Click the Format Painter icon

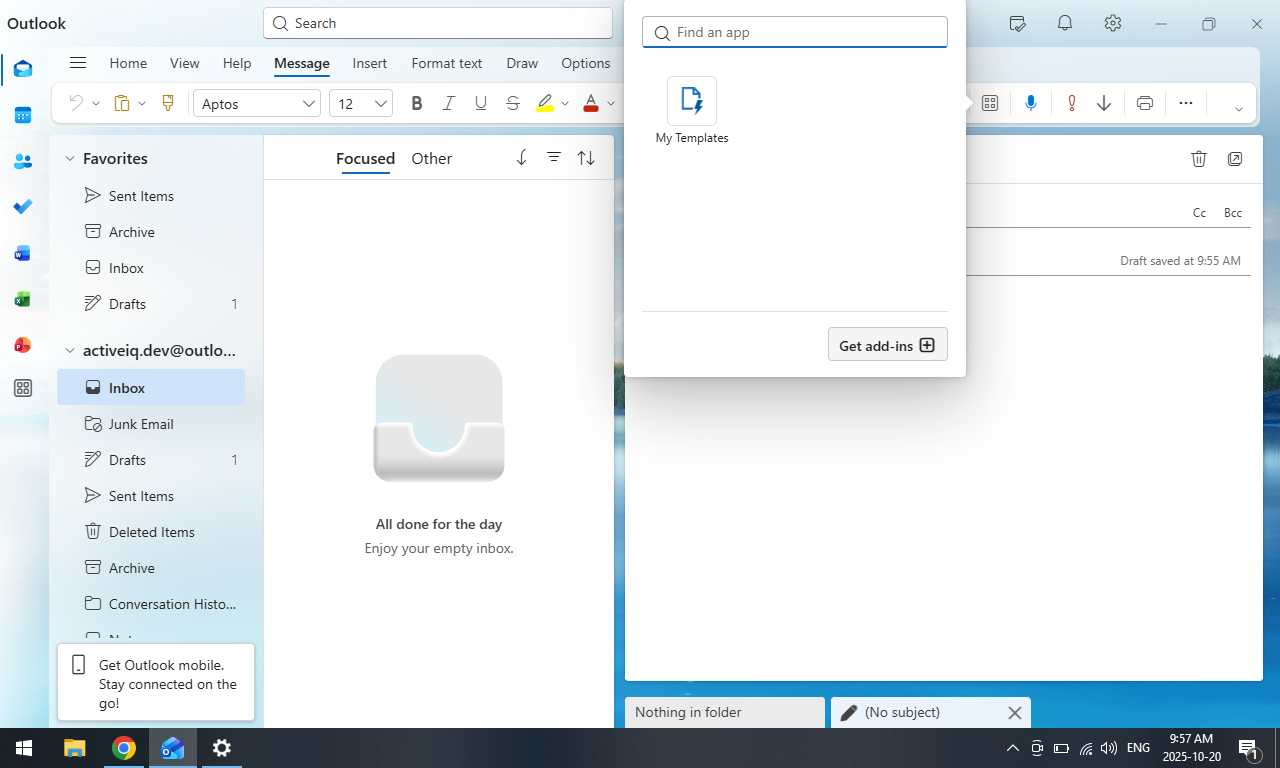point(168,103)
